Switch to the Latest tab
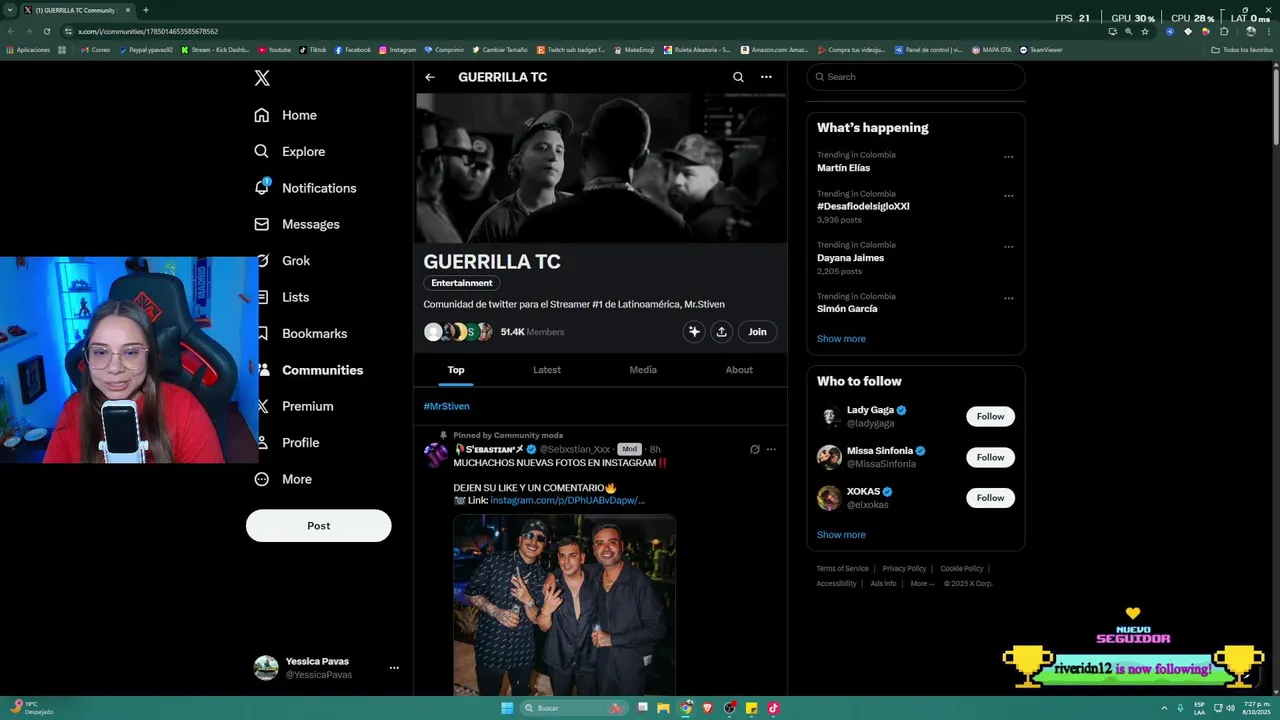This screenshot has width=1280, height=720. click(x=547, y=370)
